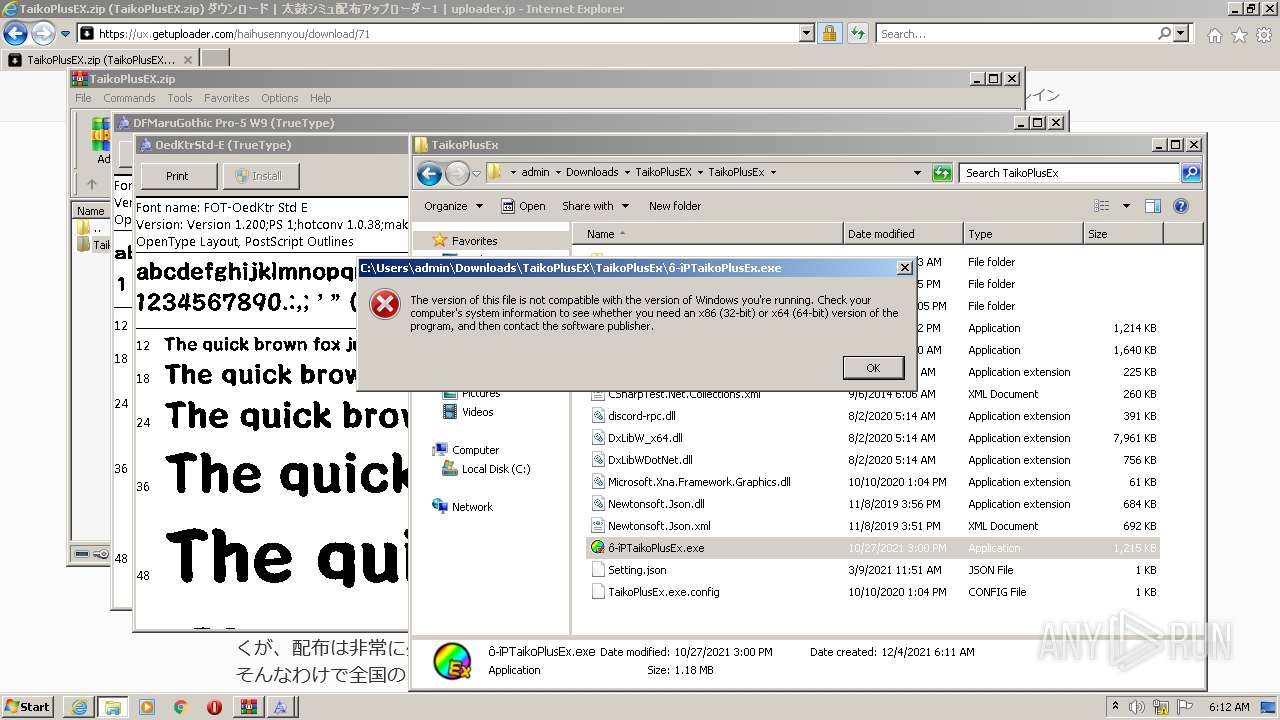Click the IE browser Back button
Screen dimensions: 1280x720
point(15,34)
